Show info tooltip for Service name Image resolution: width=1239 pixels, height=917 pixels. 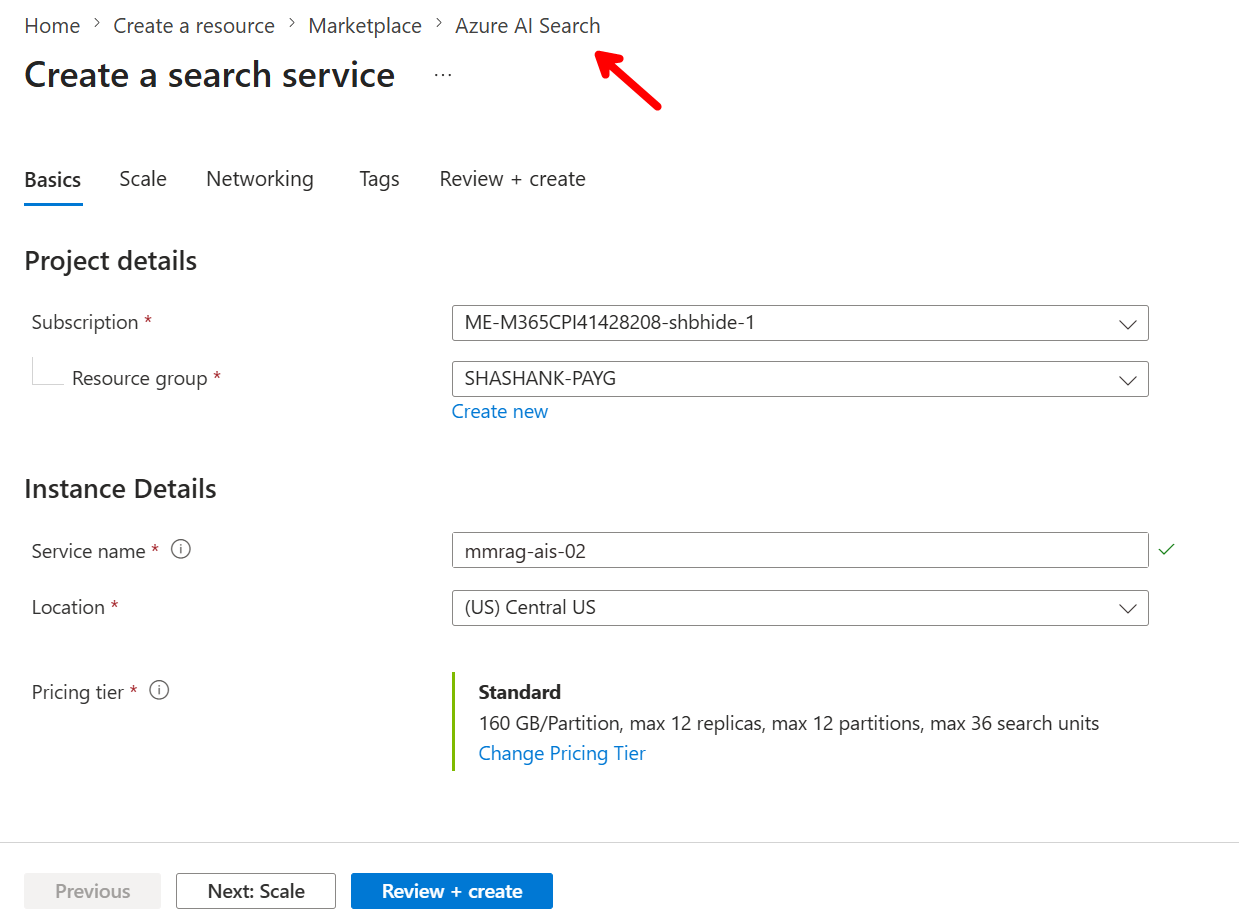coord(181,549)
